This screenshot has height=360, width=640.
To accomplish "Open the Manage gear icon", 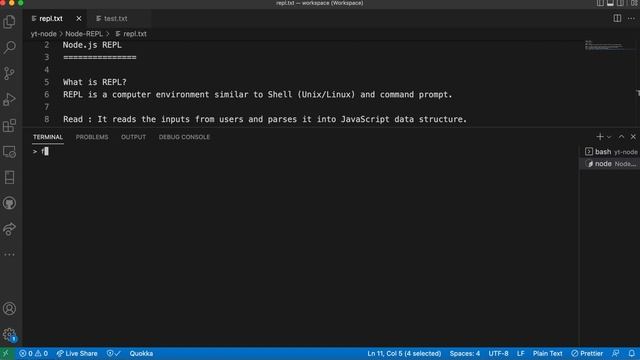I will 9,335.
